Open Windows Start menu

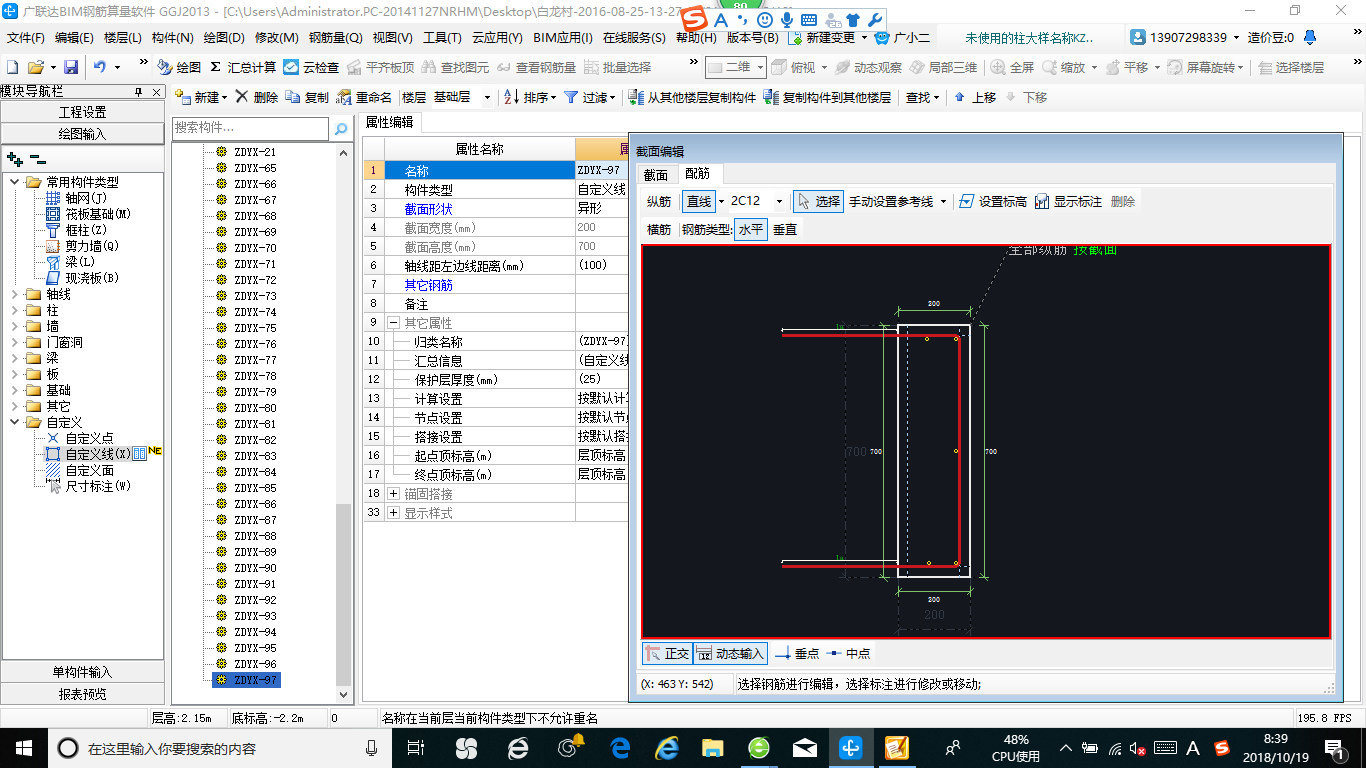22,747
